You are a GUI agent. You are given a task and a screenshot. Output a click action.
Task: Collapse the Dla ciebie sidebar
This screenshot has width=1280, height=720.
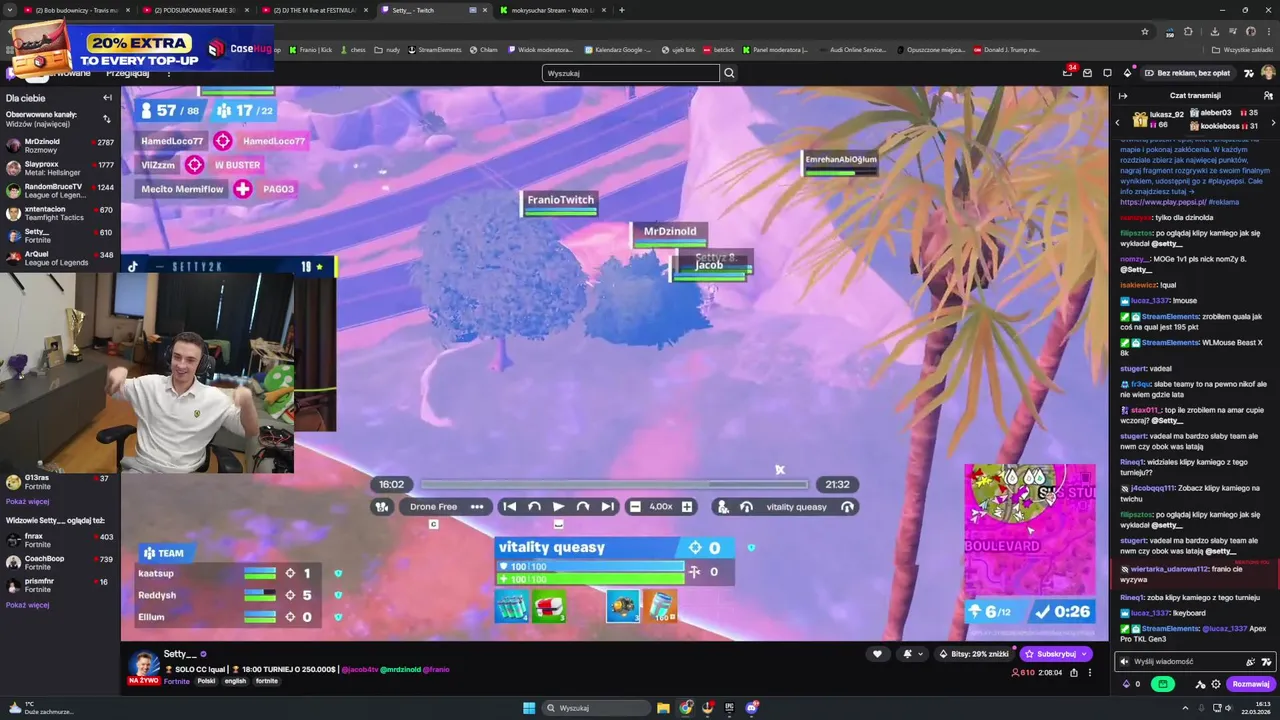(107, 98)
